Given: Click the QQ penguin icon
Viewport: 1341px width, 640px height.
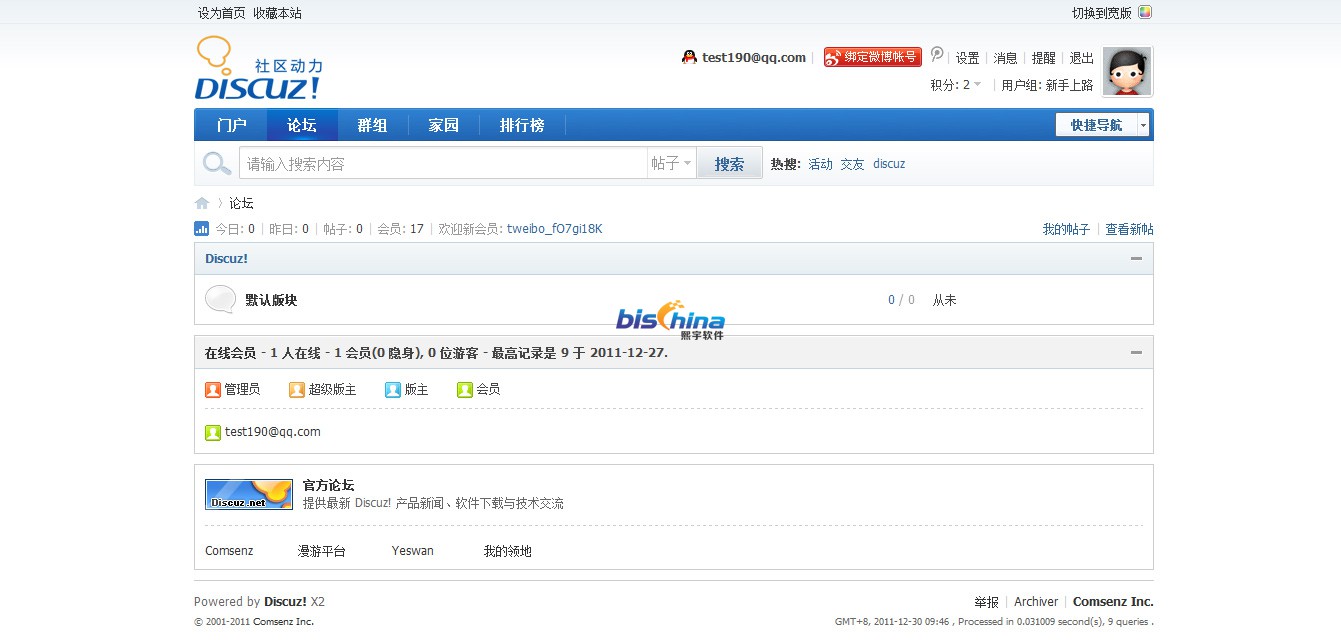Looking at the screenshot, I should (x=689, y=57).
